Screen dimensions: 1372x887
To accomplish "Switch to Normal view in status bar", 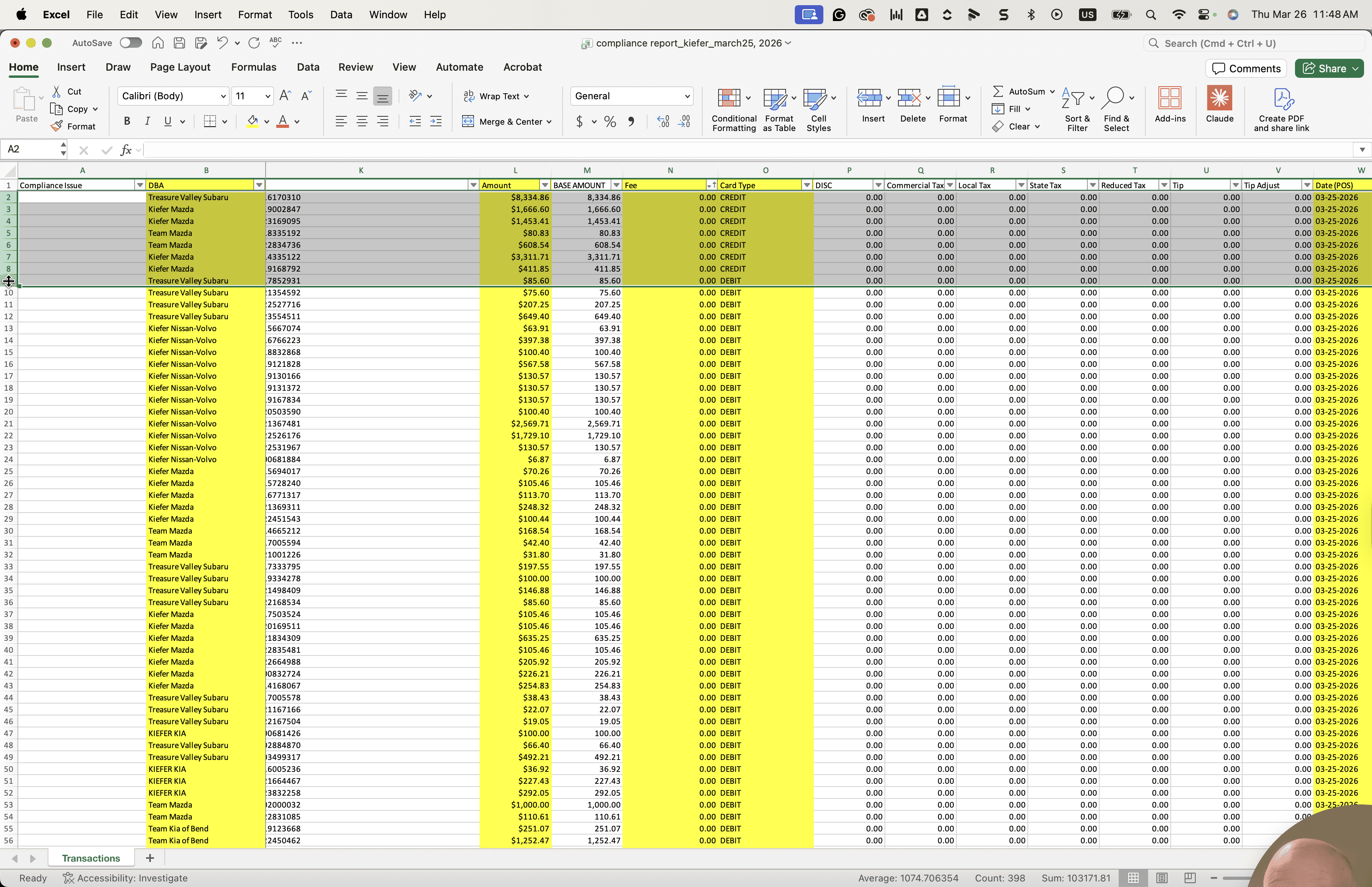I will pos(1133,878).
